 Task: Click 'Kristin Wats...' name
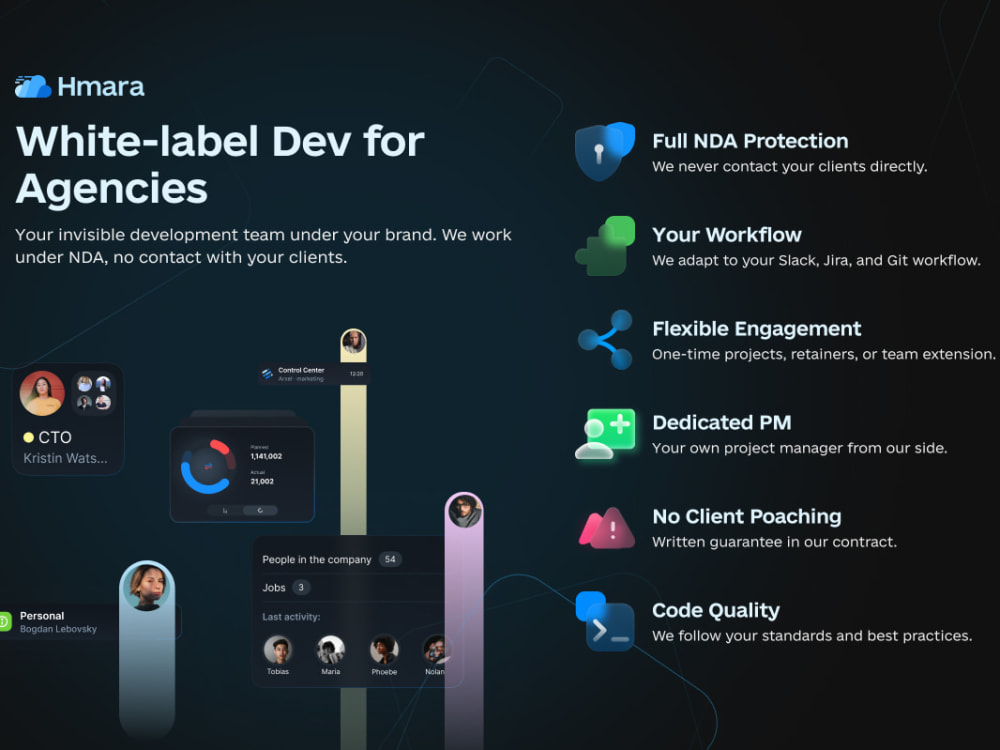65,458
